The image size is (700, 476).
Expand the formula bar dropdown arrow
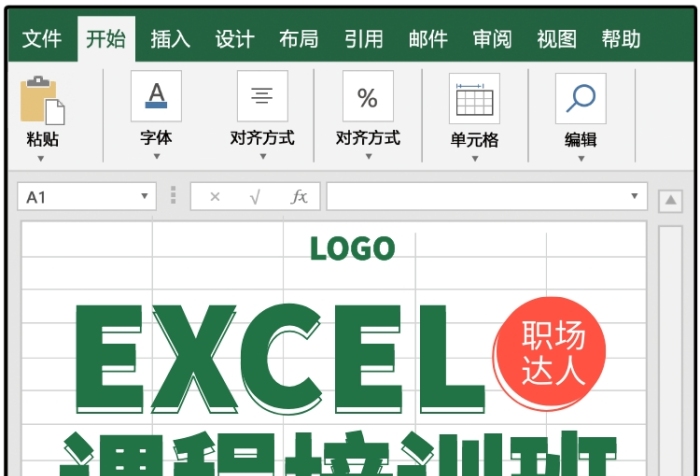[634, 196]
